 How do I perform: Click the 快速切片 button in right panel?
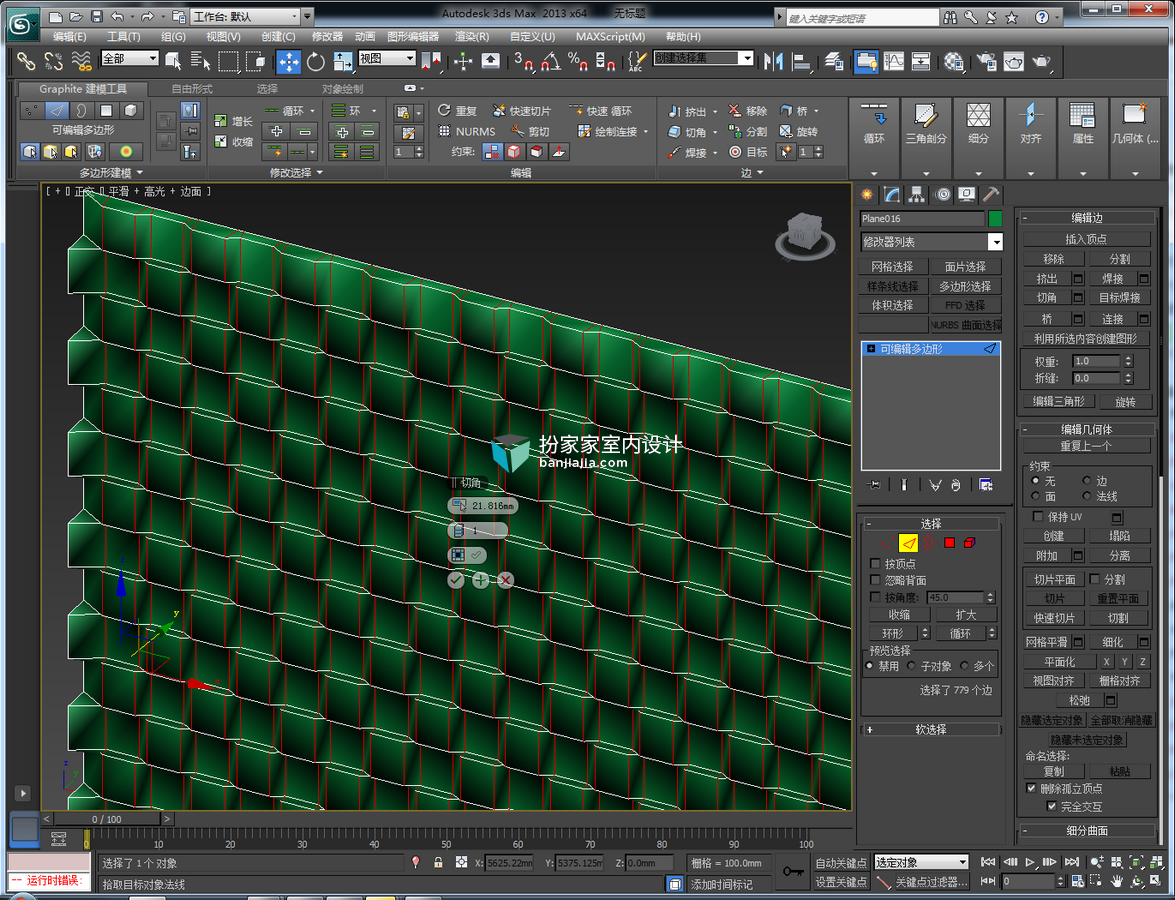[1054, 618]
